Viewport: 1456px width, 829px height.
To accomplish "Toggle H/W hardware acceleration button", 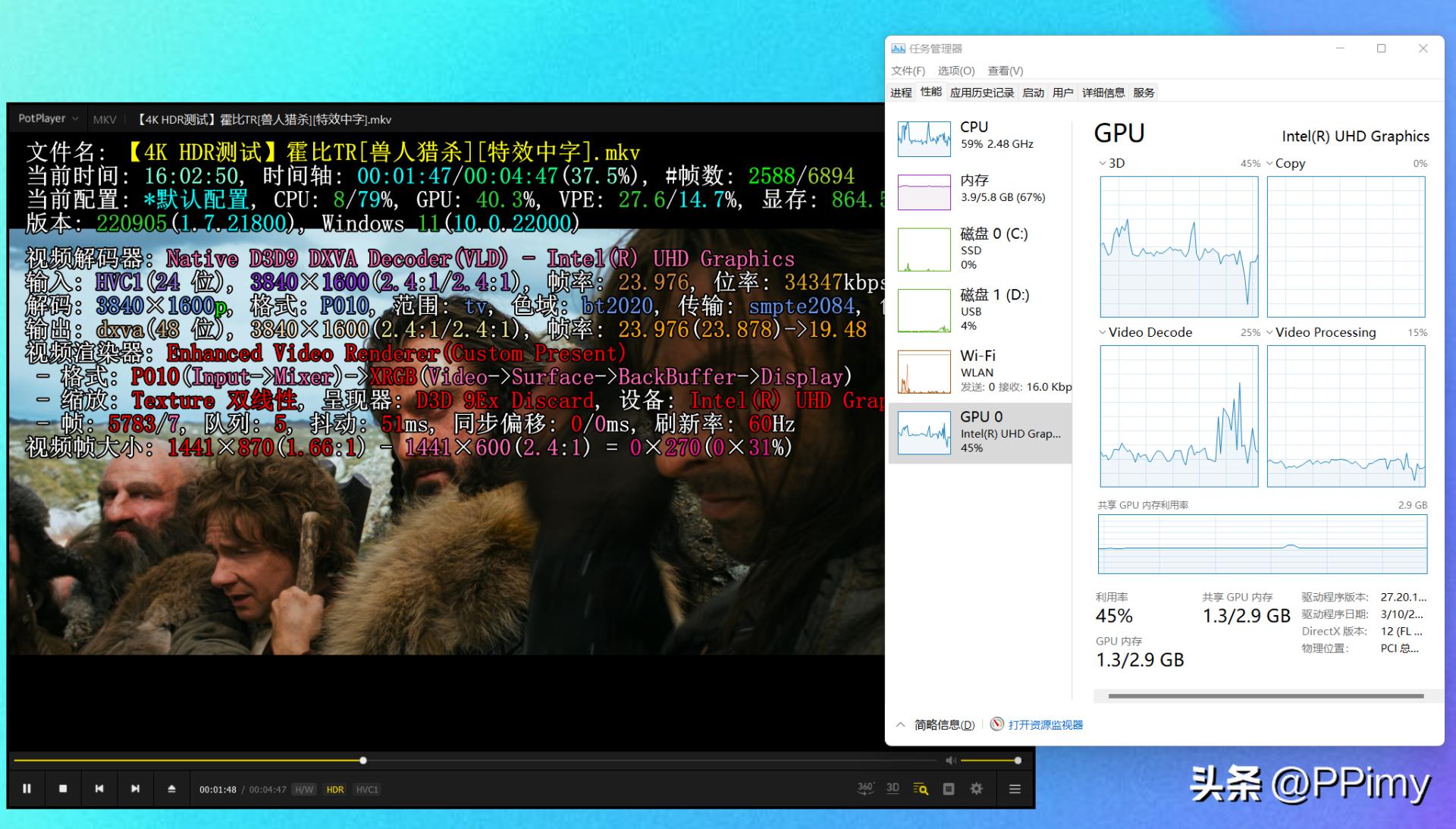I will (304, 790).
